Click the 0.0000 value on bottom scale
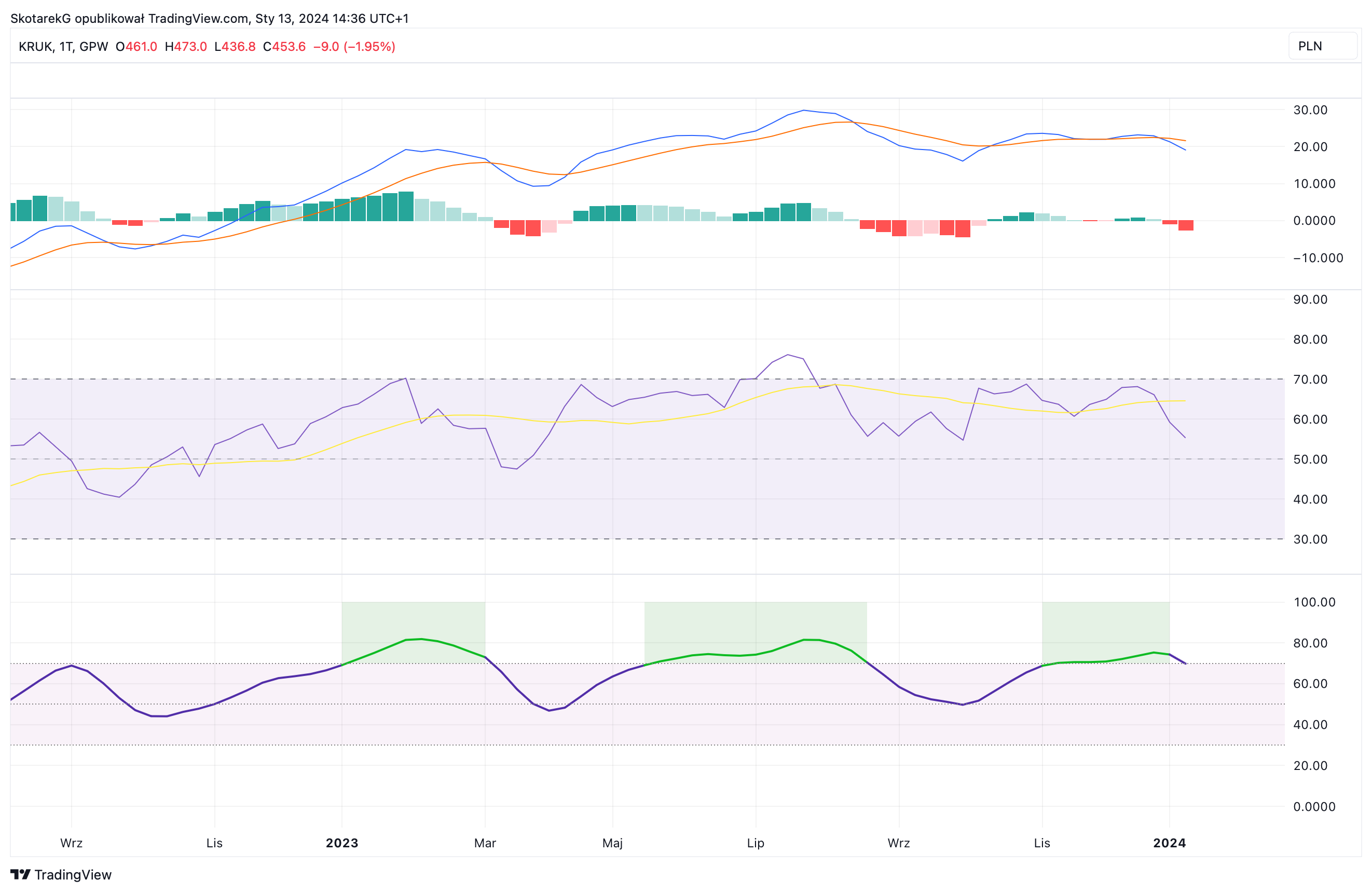 pos(1314,806)
